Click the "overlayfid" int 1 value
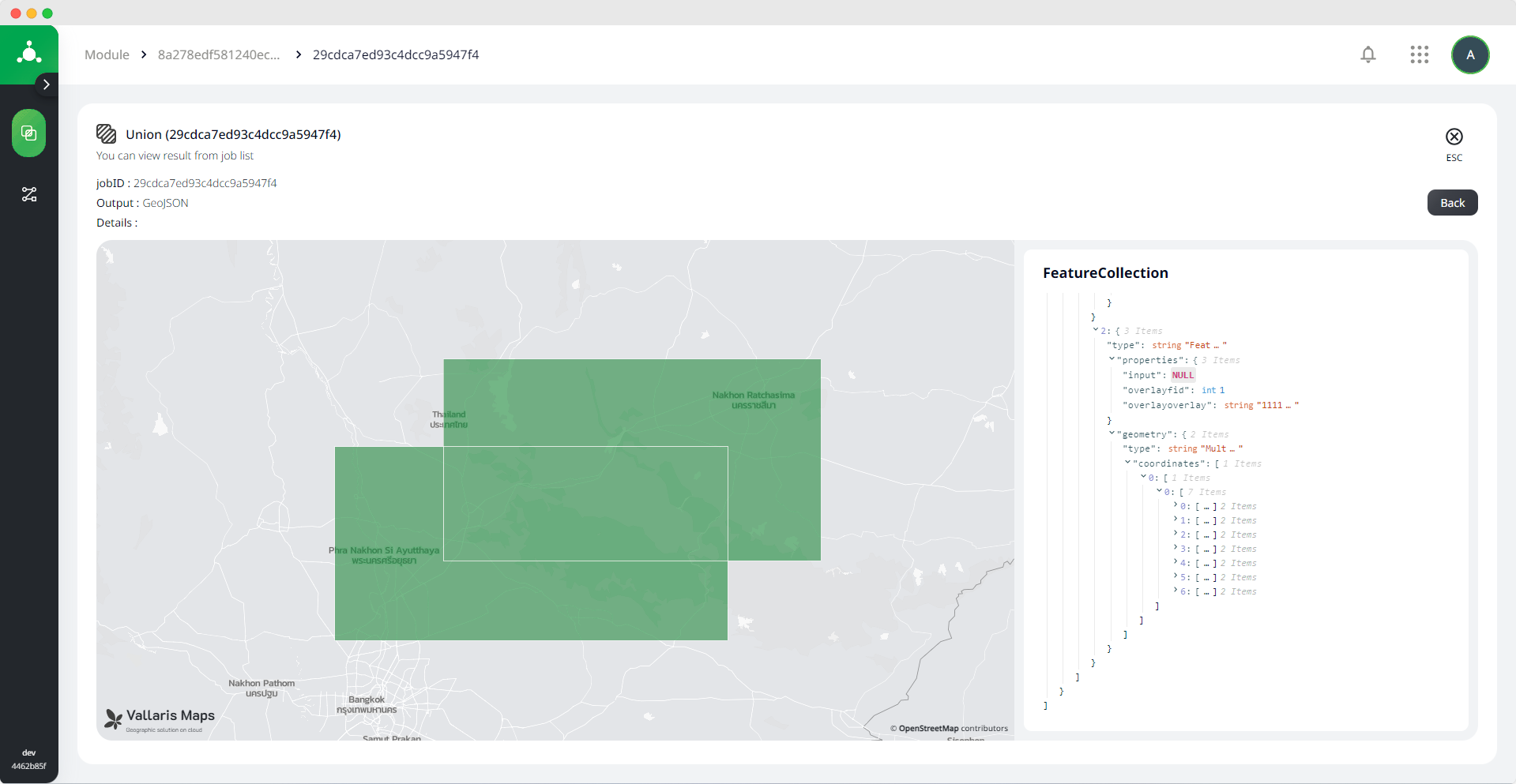Image resolution: width=1516 pixels, height=784 pixels. (1213, 390)
